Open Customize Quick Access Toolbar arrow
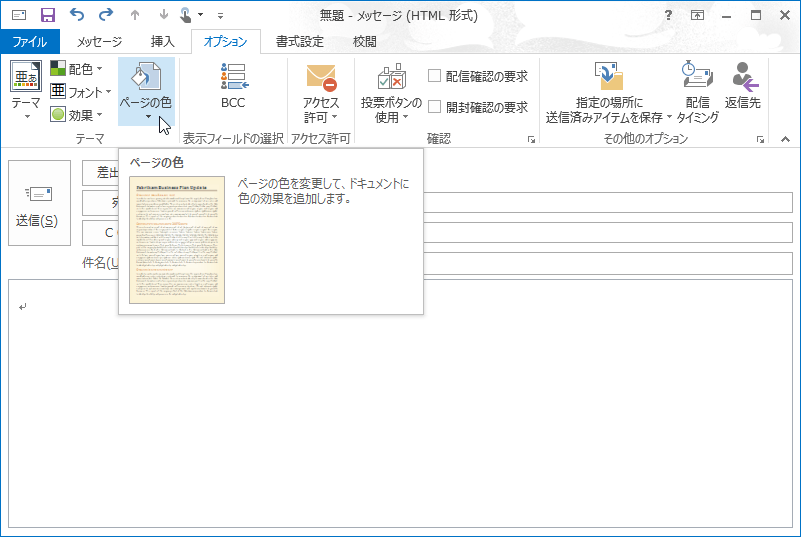Image resolution: width=801 pixels, height=537 pixels. click(x=220, y=16)
